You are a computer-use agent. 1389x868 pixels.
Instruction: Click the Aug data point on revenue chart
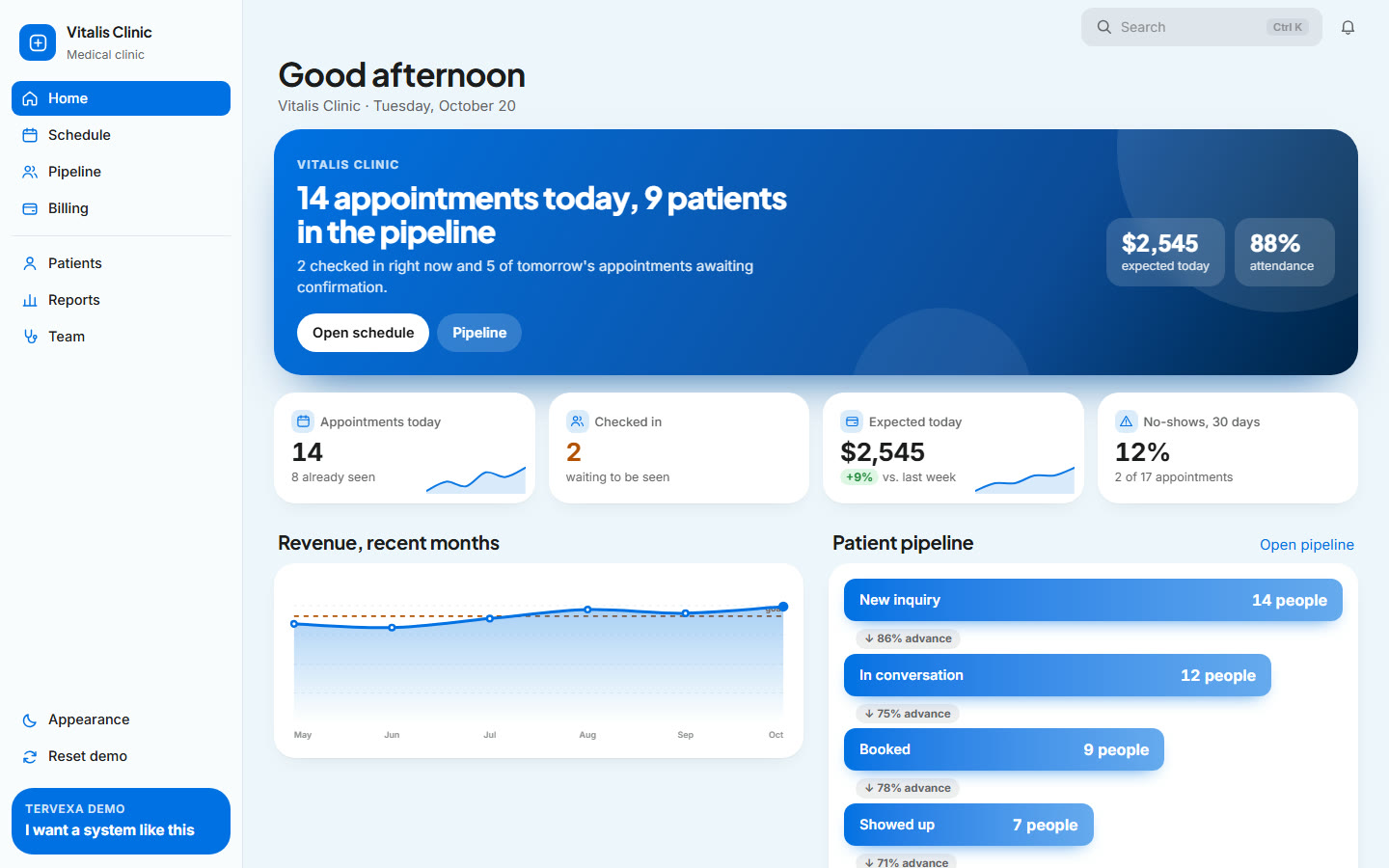(587, 610)
